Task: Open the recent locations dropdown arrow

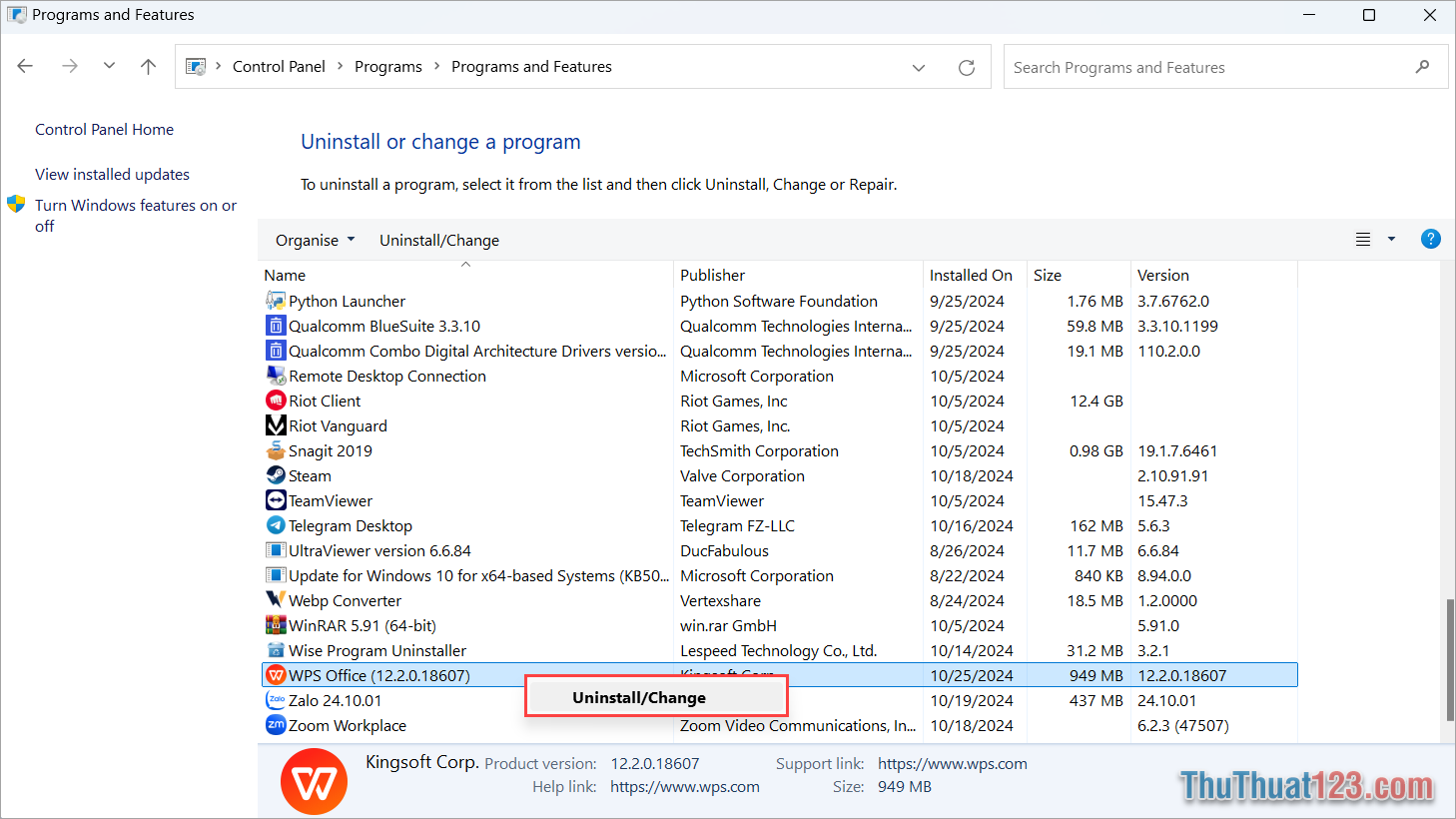Action: [109, 66]
